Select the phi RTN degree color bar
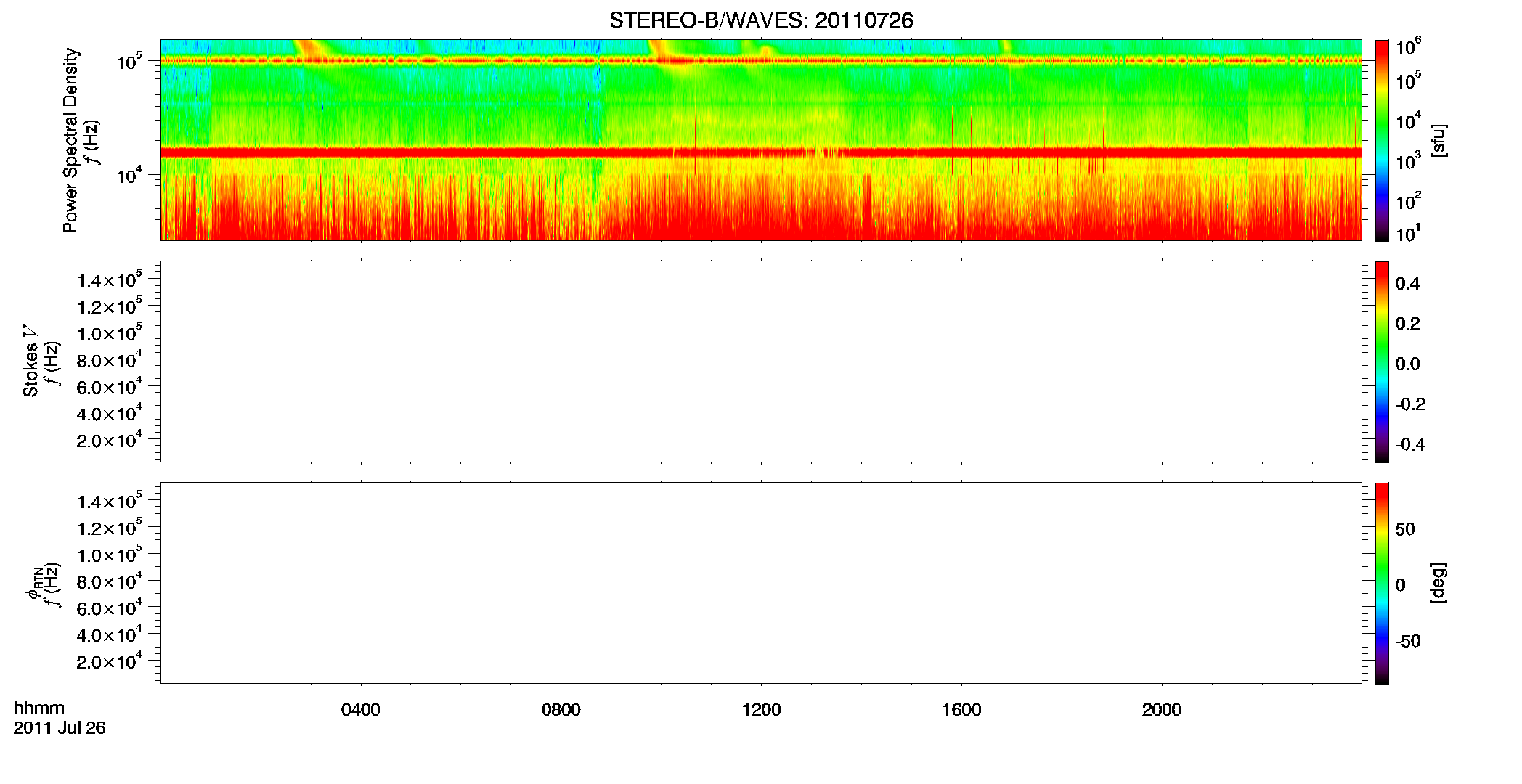The image size is (1522, 784). pos(1382,583)
